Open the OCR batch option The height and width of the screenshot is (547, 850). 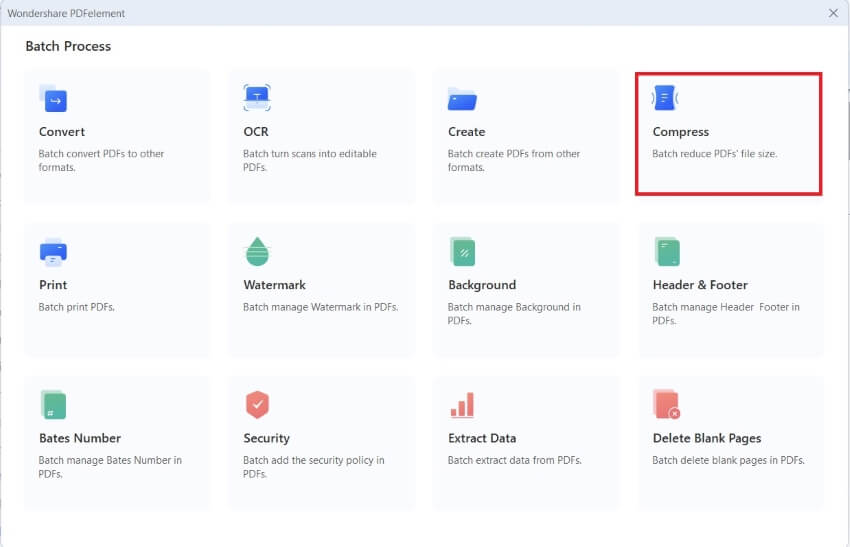(x=322, y=136)
